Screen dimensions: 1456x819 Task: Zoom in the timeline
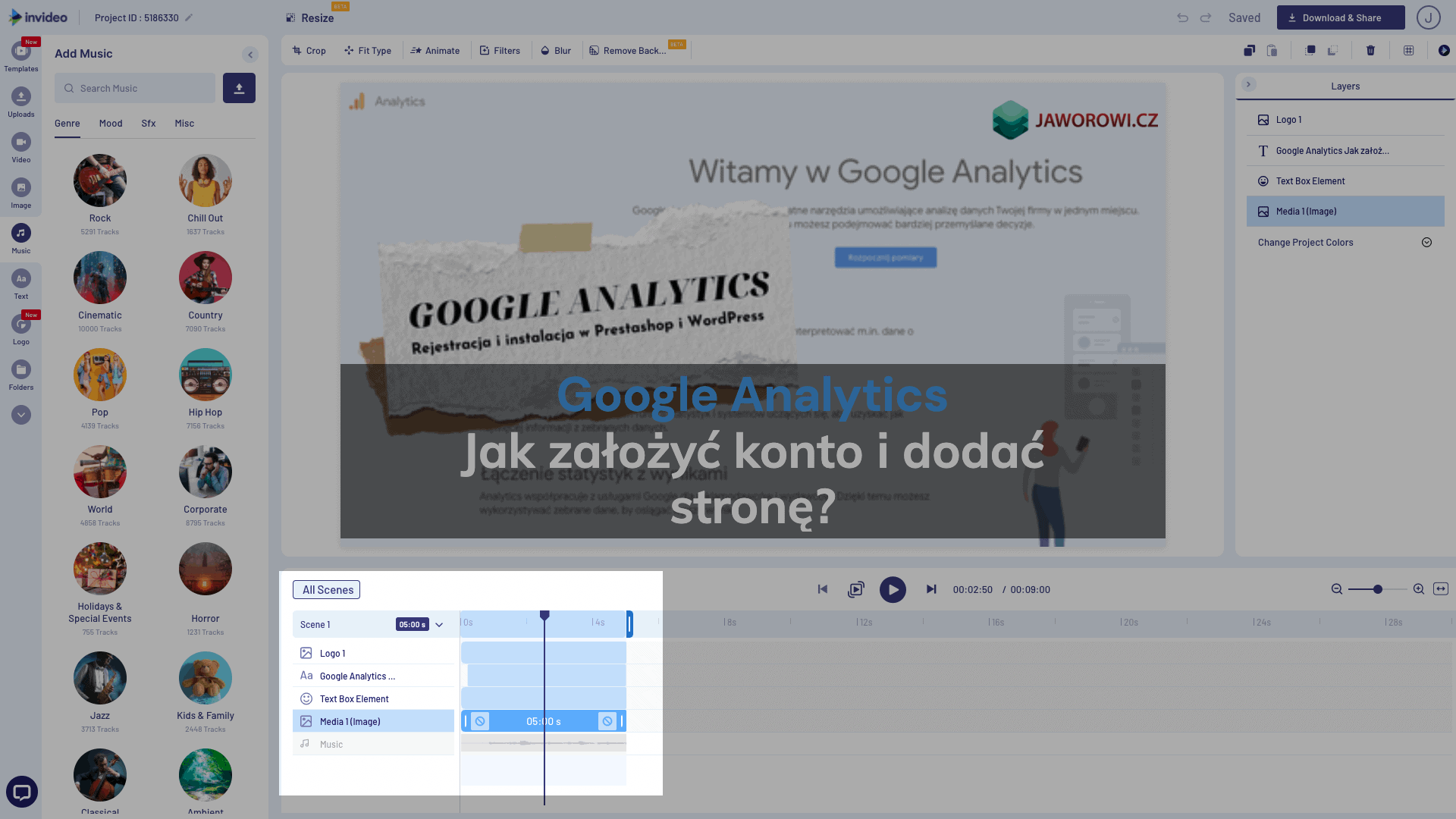click(x=1419, y=589)
